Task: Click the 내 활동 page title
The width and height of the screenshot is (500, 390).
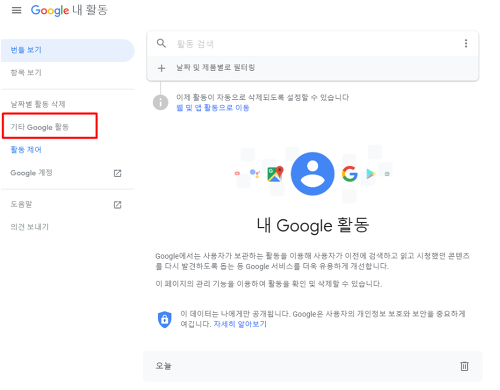Action: point(90,10)
